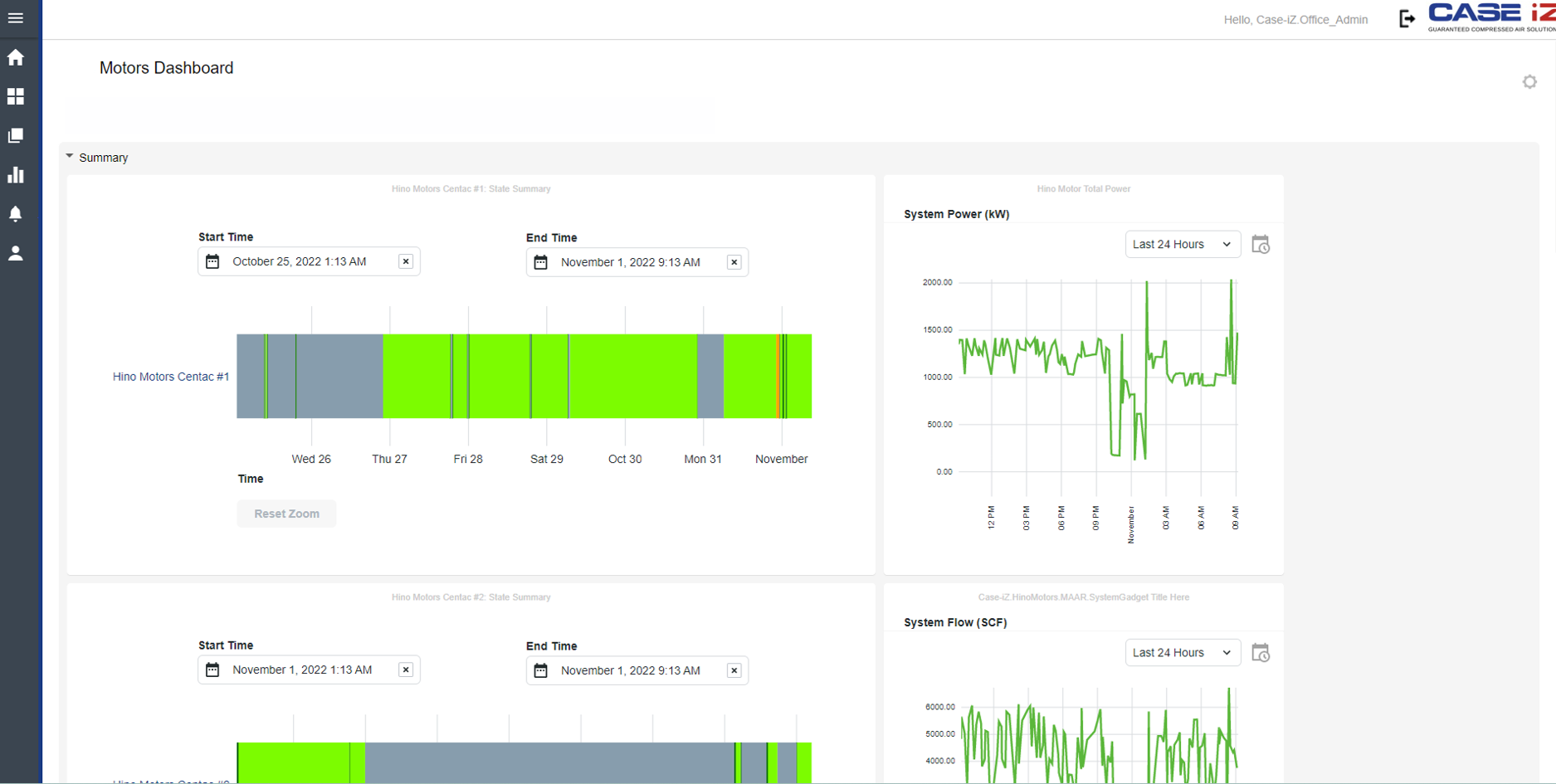Click Hino Motors Centac #2: State Summary title
Viewport: 1556px width, 784px height.
(x=471, y=597)
